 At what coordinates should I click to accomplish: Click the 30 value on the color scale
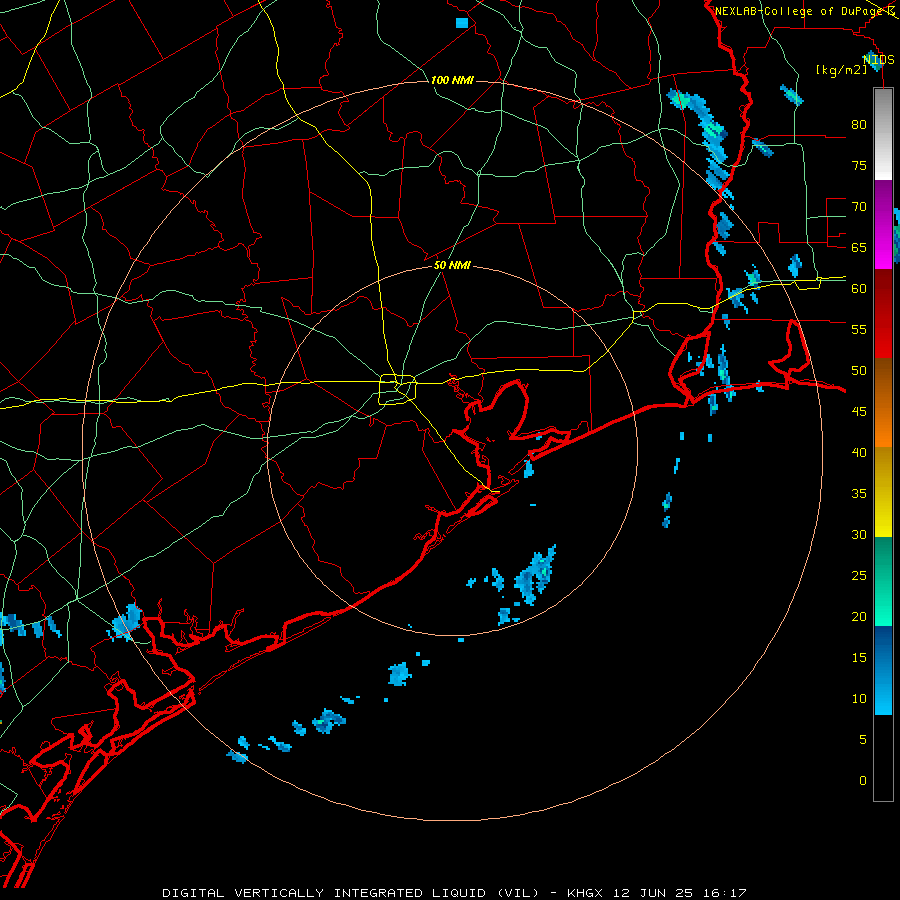click(x=859, y=534)
